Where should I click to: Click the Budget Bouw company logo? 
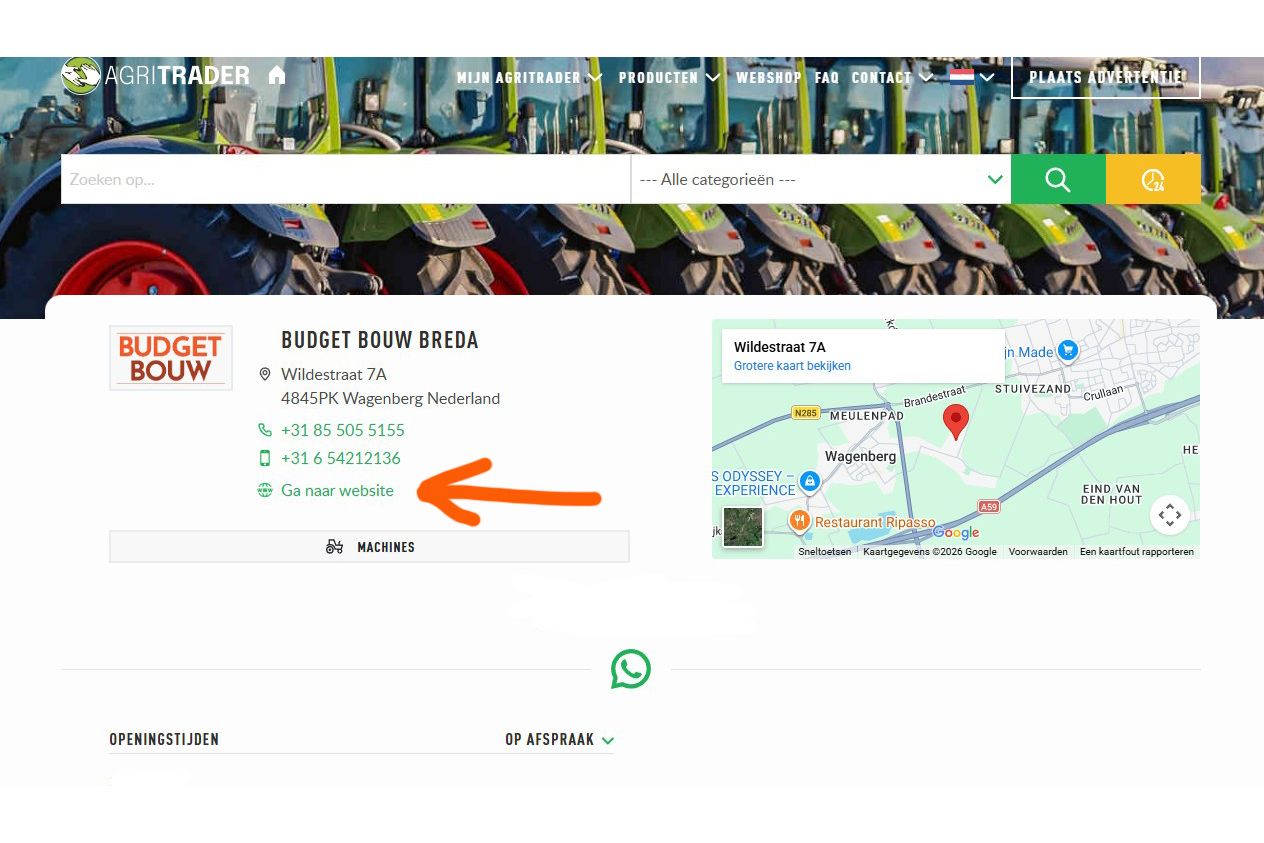171,358
